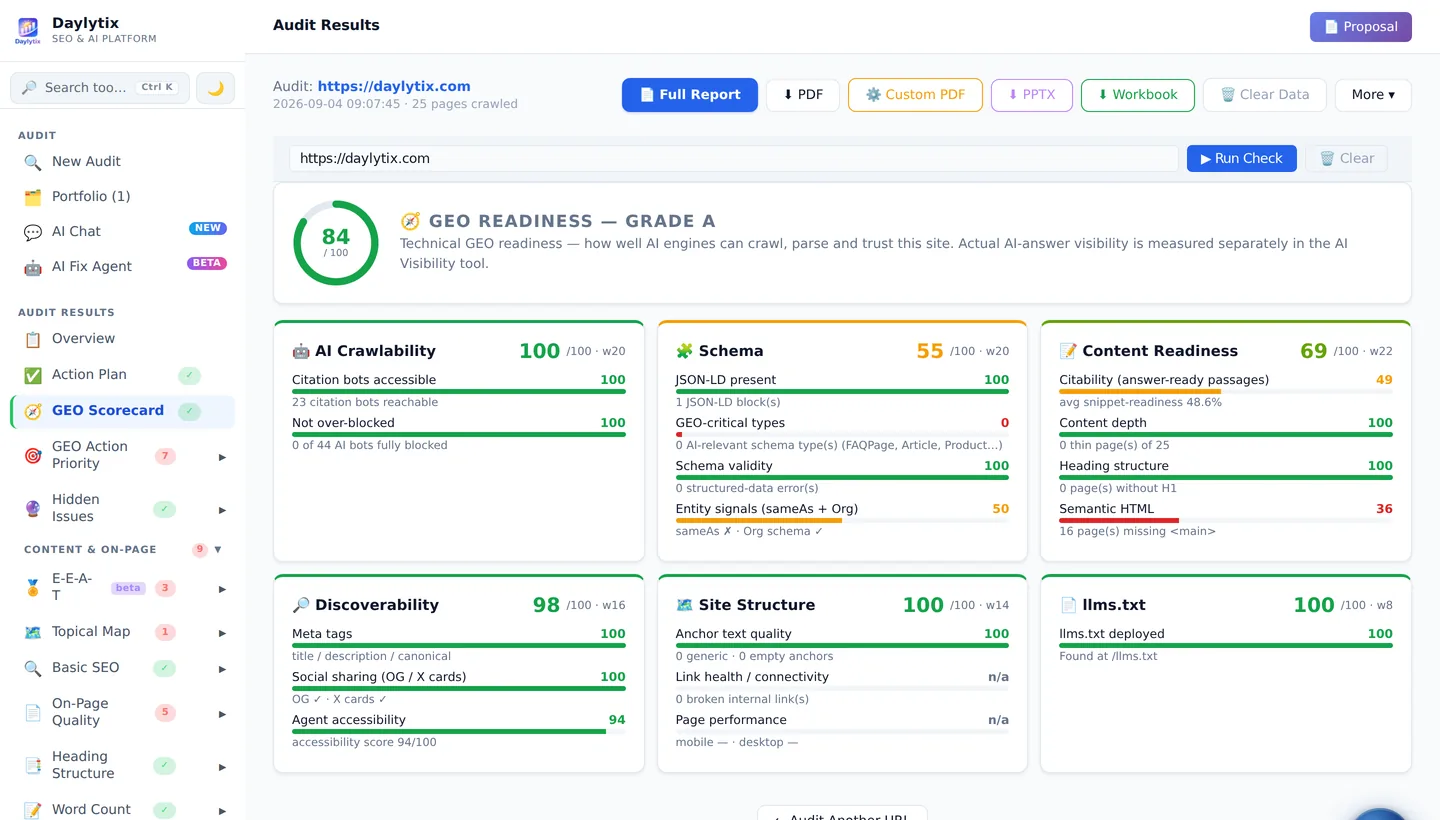Open AI Chat sidebar item
This screenshot has width=1440, height=820.
(122, 232)
